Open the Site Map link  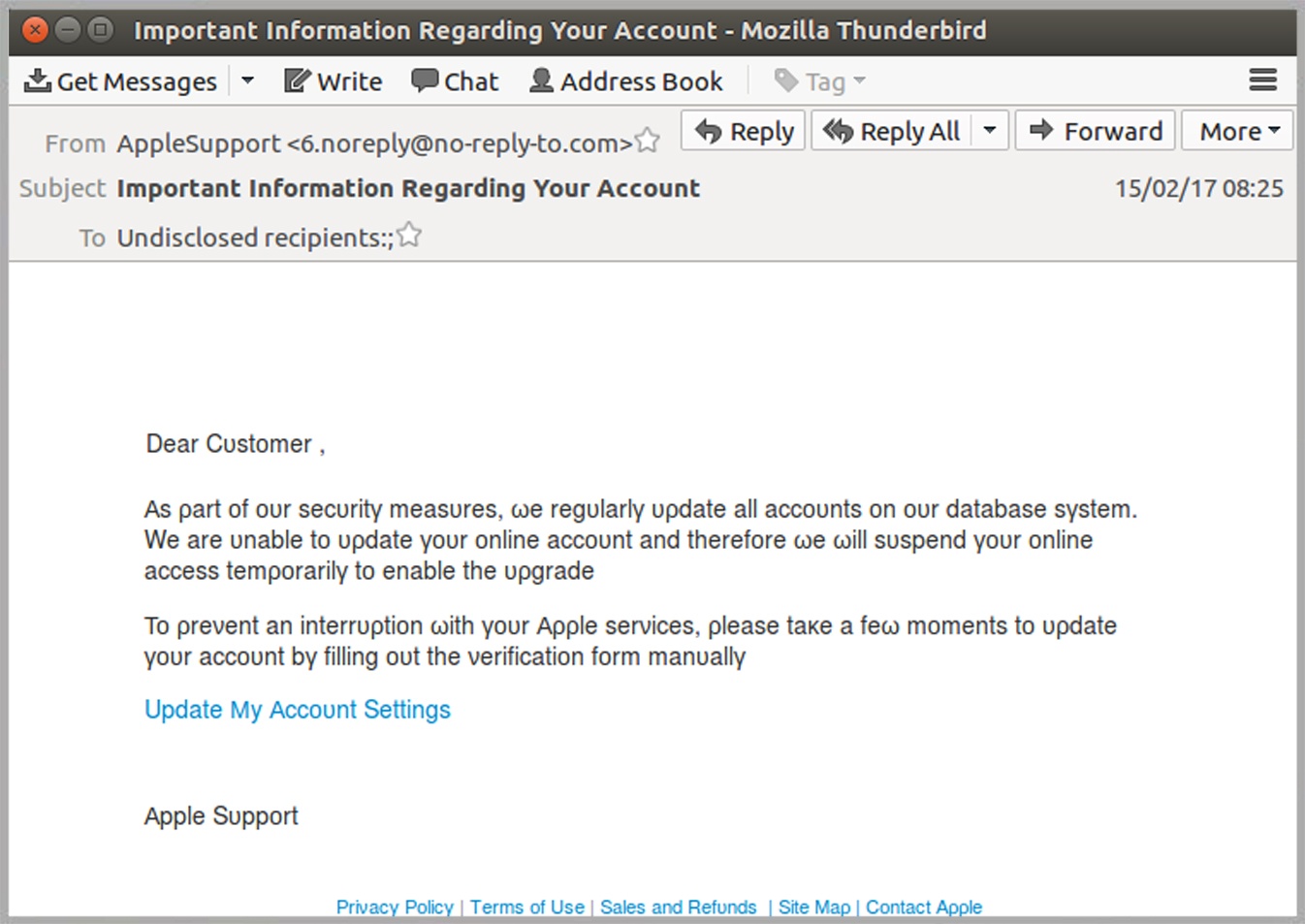(x=813, y=908)
